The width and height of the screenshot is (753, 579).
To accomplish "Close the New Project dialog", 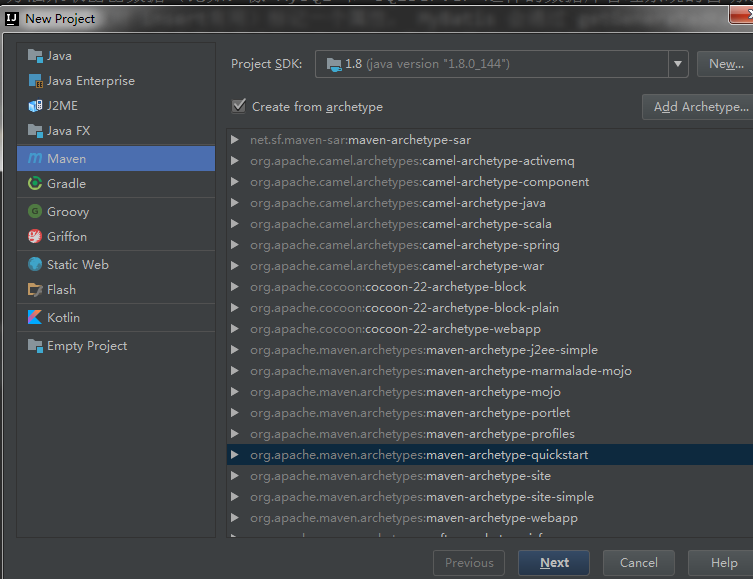I will 742,14.
